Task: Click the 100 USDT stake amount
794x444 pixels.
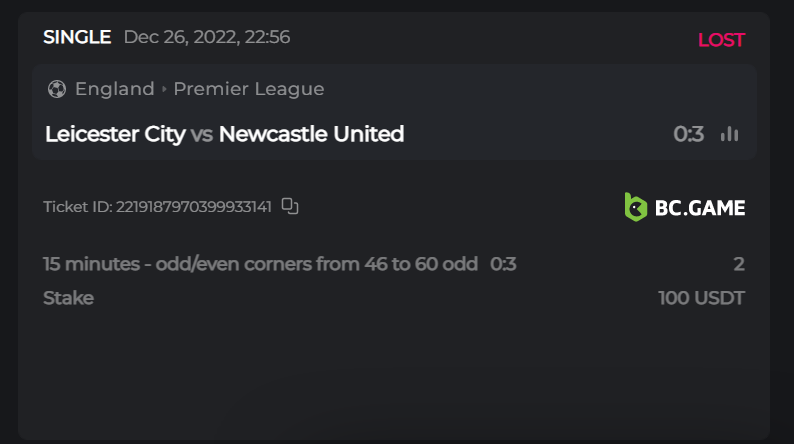Action: 701,298
